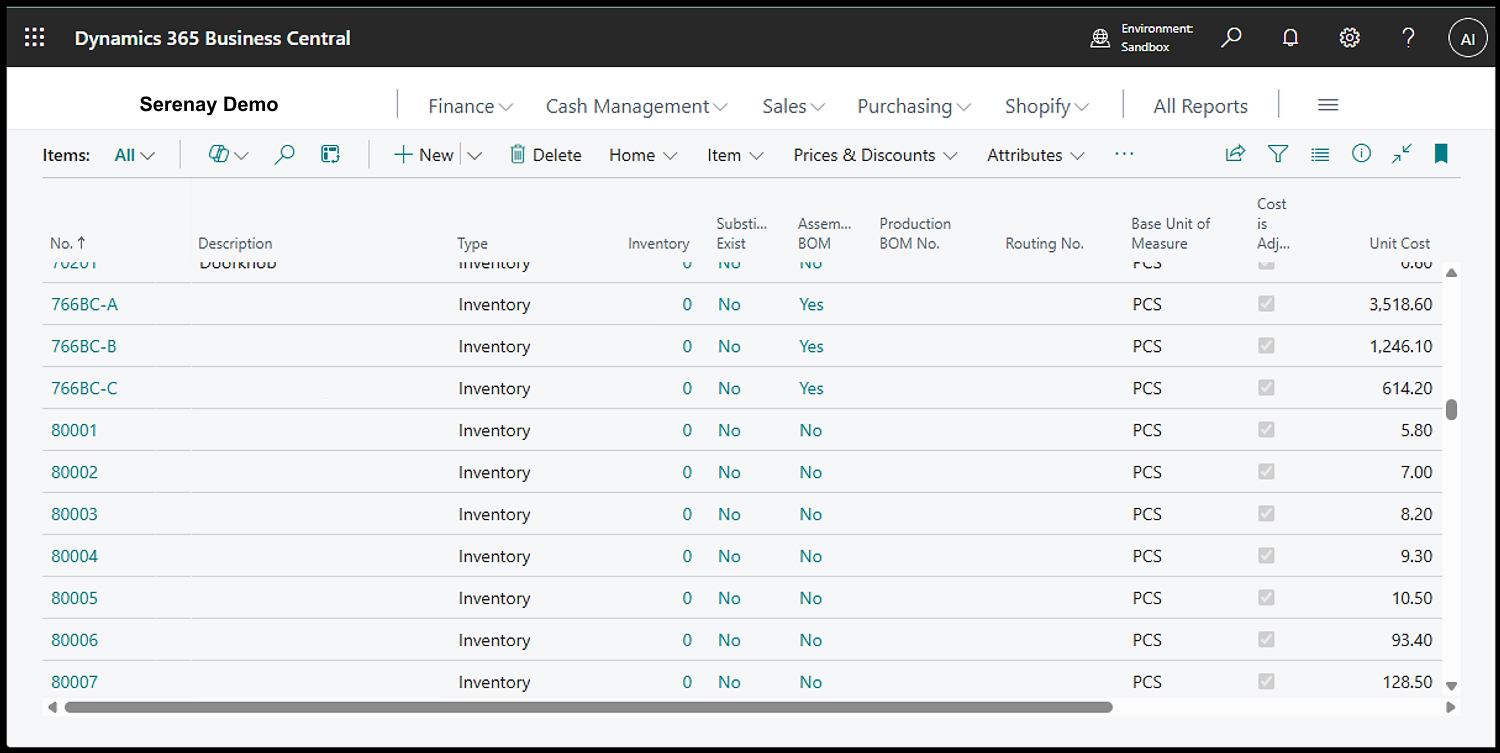Click the Environment Sandbox globe icon
This screenshot has height=753, width=1500.
point(1100,38)
